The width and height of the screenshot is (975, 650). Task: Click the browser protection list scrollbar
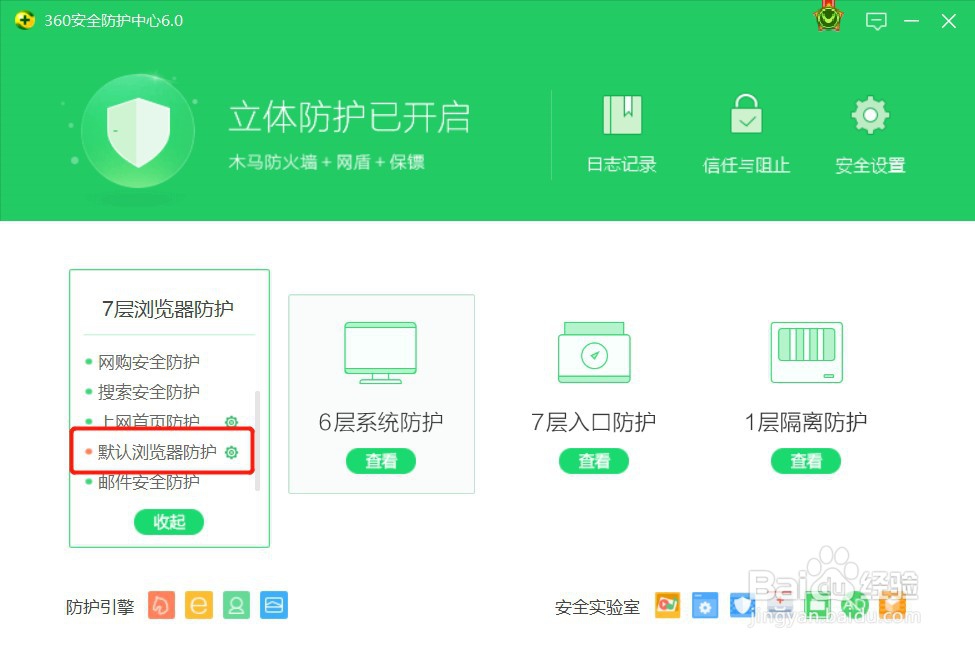(257, 440)
